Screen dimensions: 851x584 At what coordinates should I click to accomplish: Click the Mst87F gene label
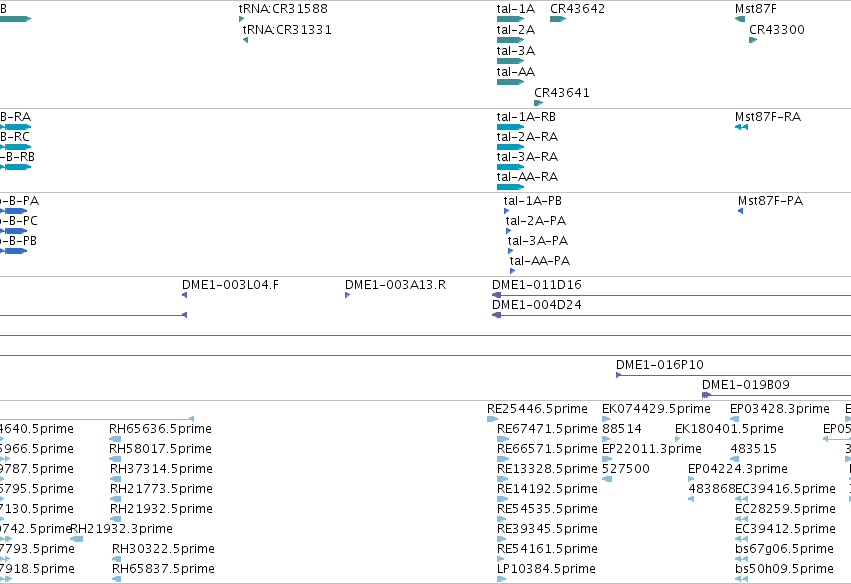[x=755, y=9]
